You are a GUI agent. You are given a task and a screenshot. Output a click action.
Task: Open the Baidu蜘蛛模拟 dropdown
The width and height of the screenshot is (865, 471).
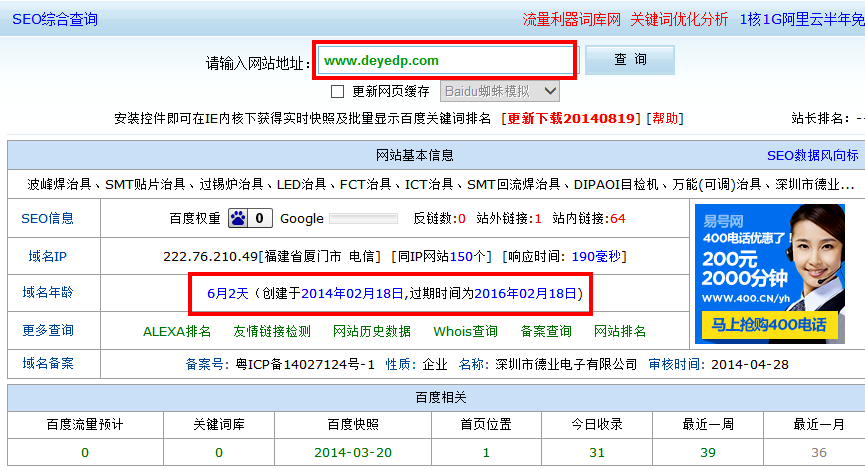coord(500,91)
